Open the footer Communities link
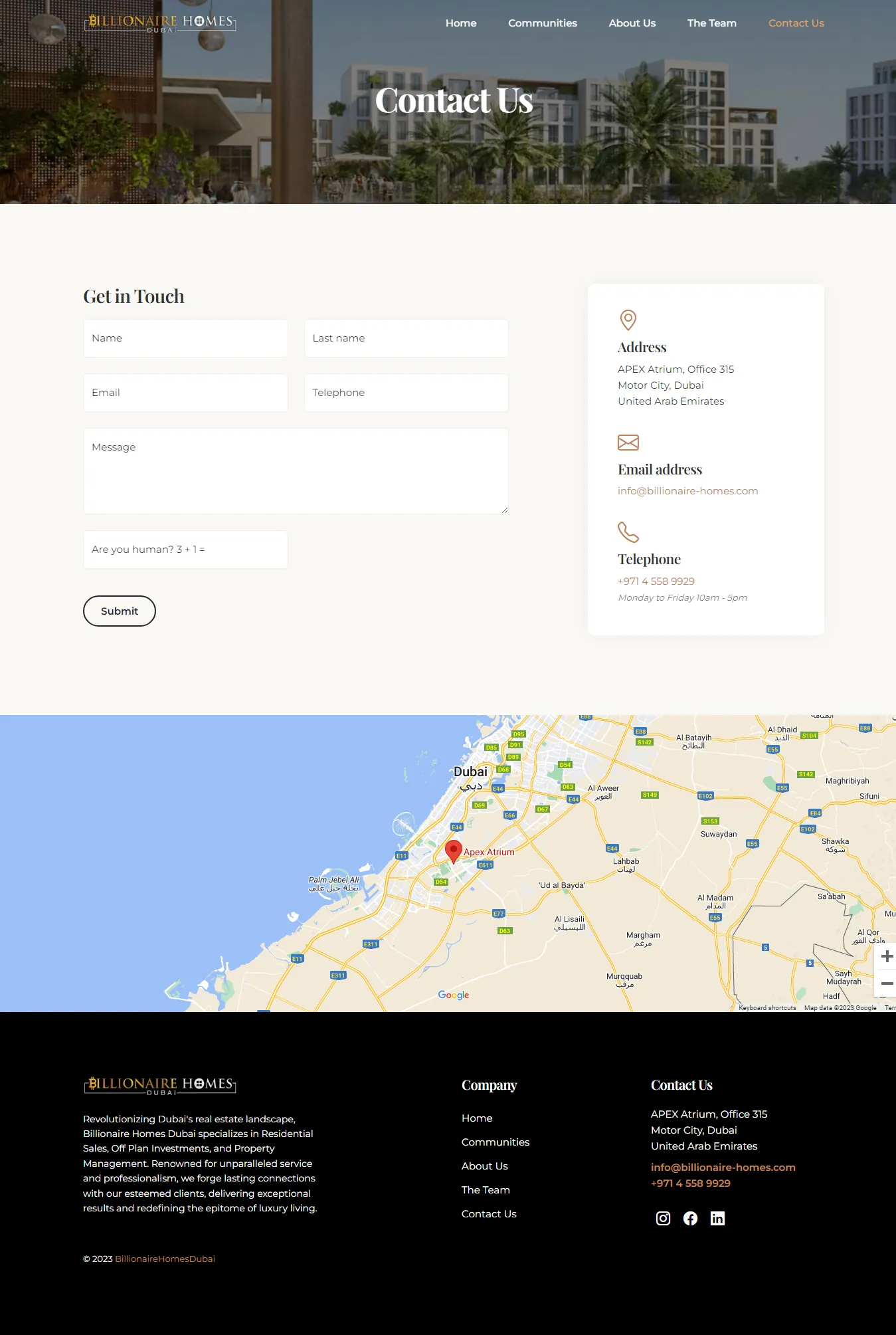The height and width of the screenshot is (1335, 896). (495, 1142)
